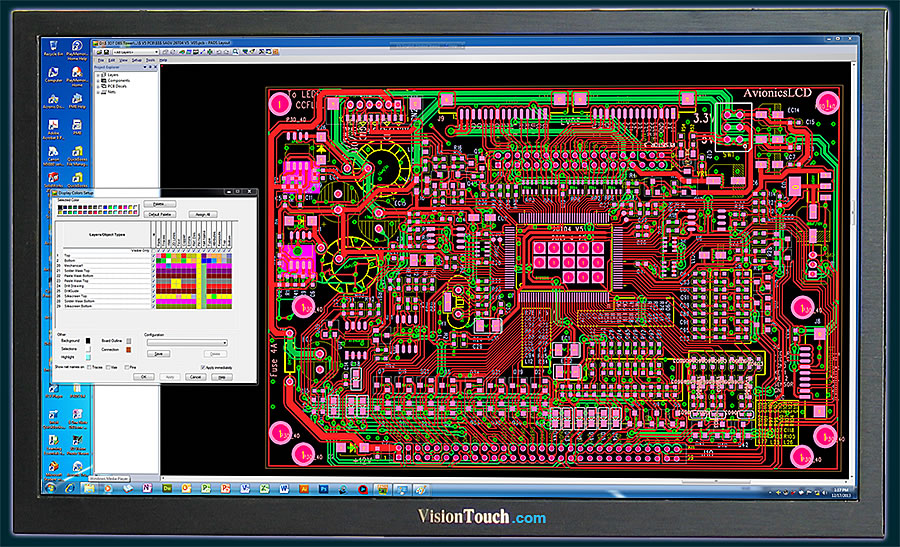Image resolution: width=900 pixels, height=547 pixels.
Task: Enable the Traces net names checkbox
Action: point(91,368)
